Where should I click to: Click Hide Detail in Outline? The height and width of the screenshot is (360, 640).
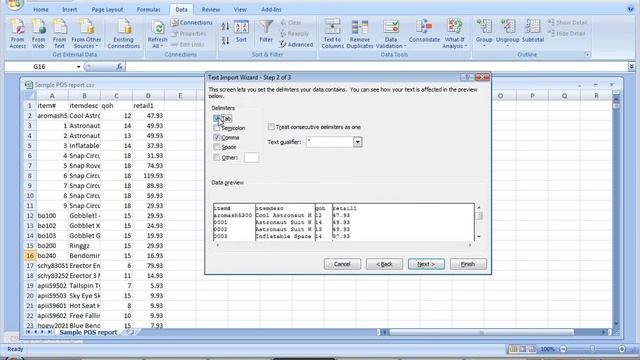(x=567, y=33)
